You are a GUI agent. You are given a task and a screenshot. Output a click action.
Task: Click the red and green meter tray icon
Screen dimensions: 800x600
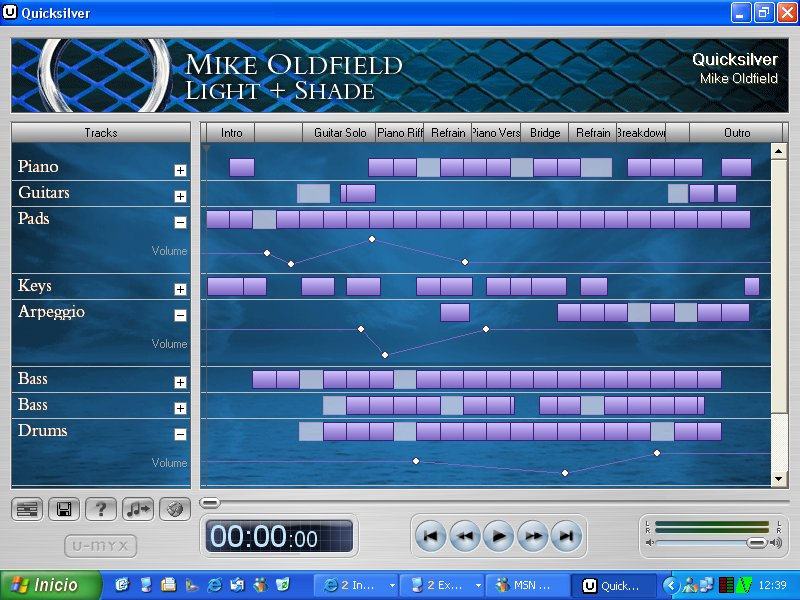coord(726,585)
